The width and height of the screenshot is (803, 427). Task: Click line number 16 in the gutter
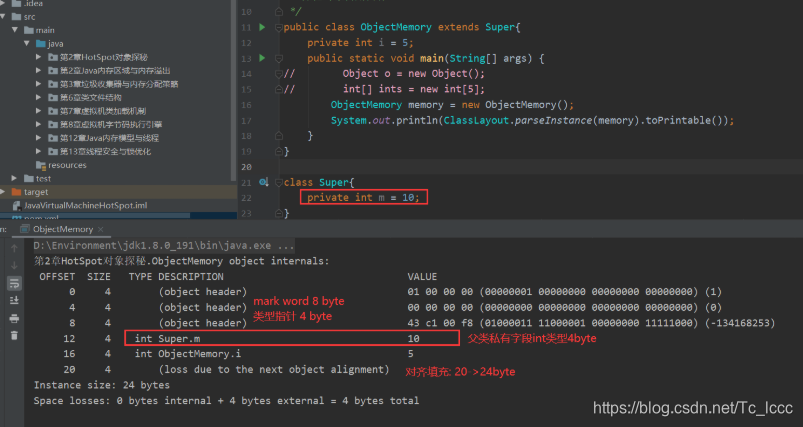click(246, 105)
